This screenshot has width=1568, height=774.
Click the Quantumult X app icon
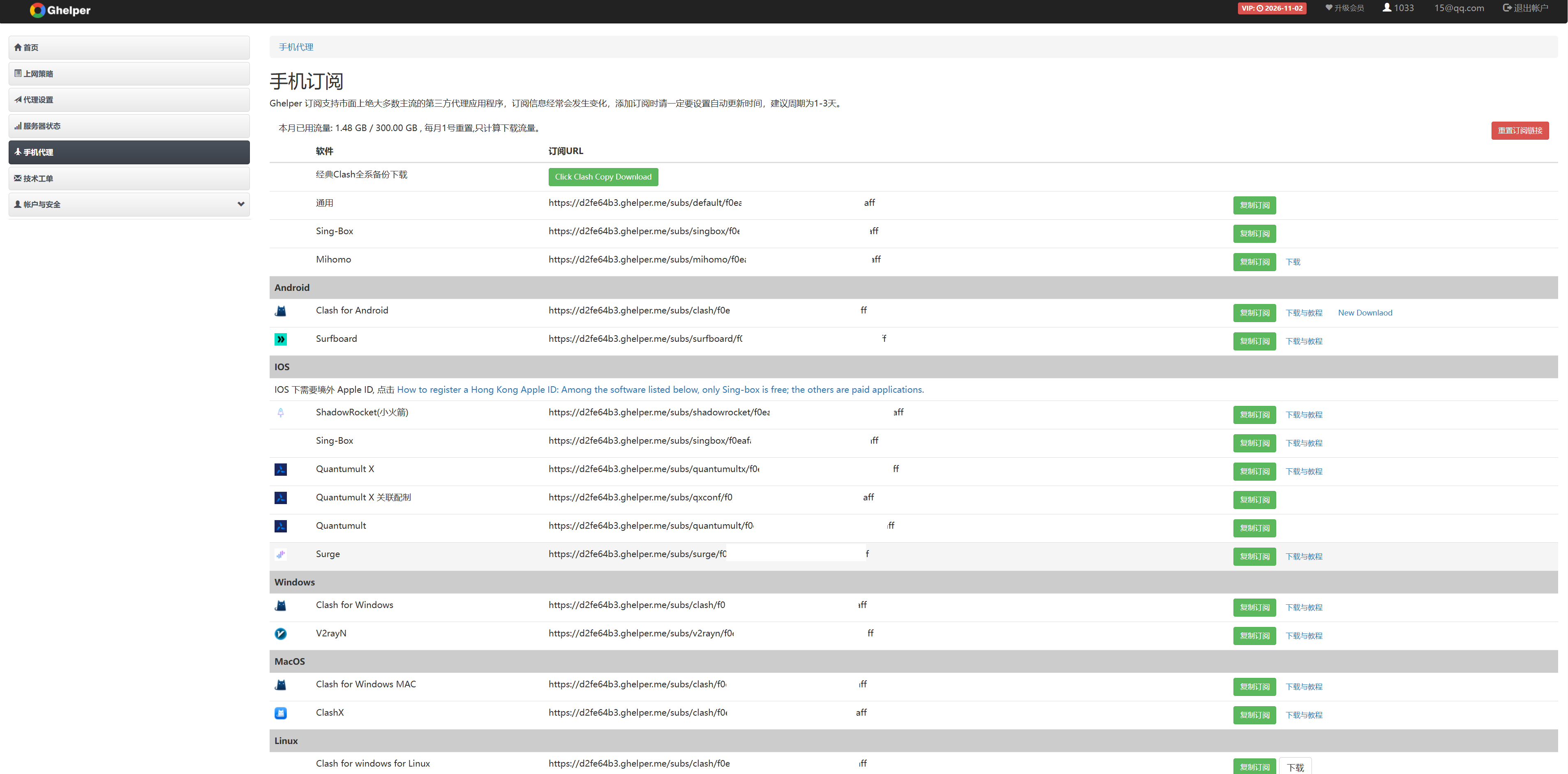point(280,470)
